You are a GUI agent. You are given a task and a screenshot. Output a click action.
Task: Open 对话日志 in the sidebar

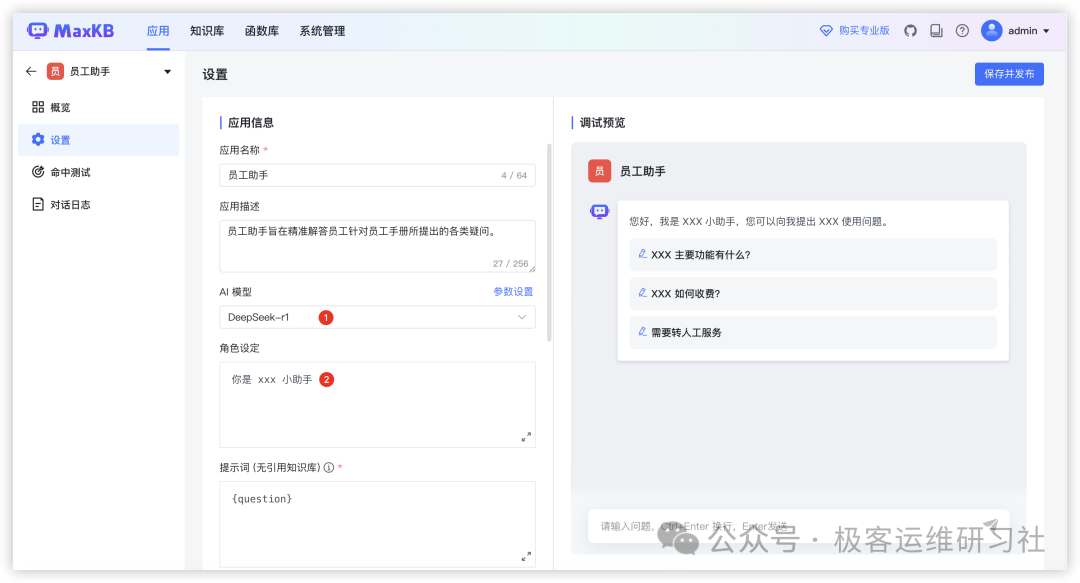(x=70, y=205)
